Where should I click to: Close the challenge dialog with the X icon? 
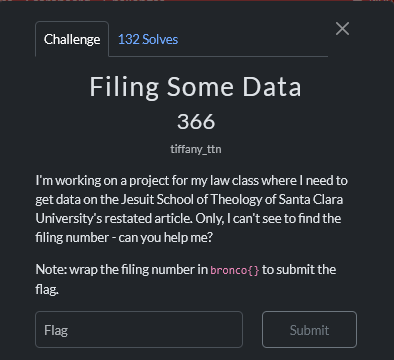[342, 29]
